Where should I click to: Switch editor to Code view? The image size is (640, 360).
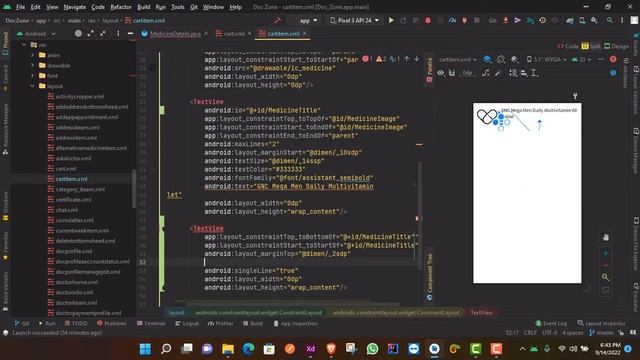click(568, 46)
